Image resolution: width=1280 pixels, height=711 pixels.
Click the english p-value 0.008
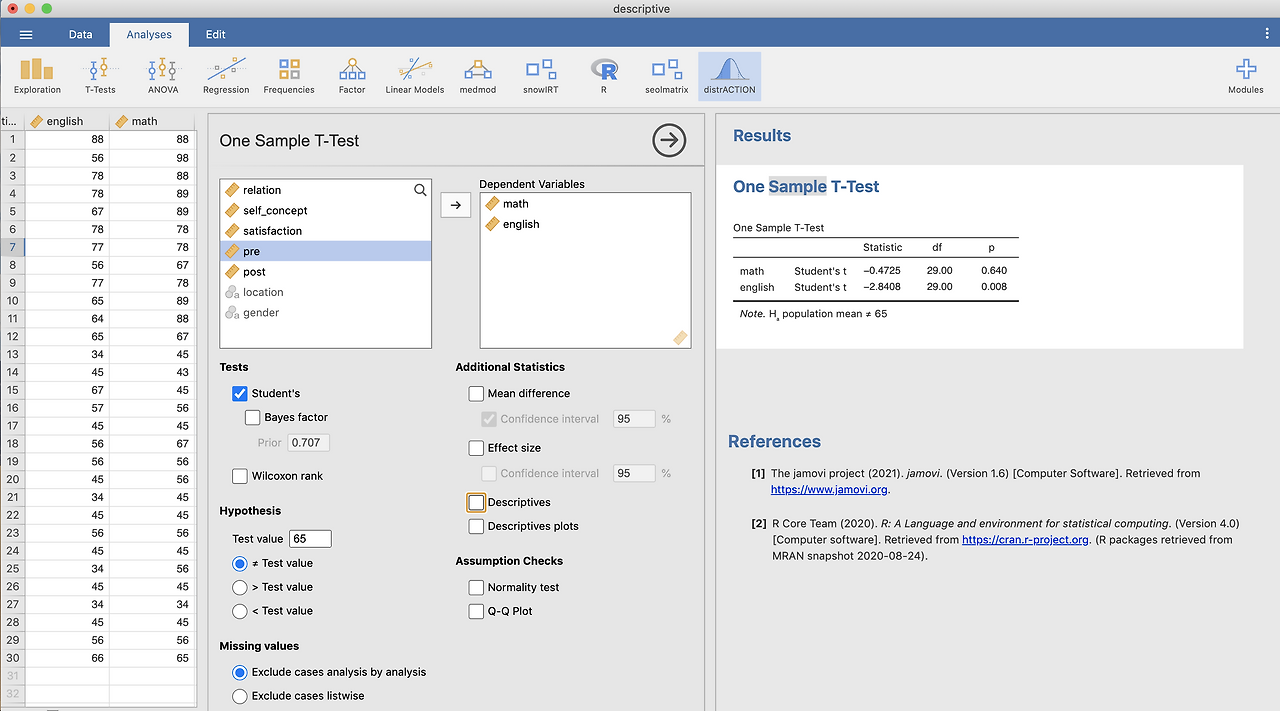click(994, 287)
